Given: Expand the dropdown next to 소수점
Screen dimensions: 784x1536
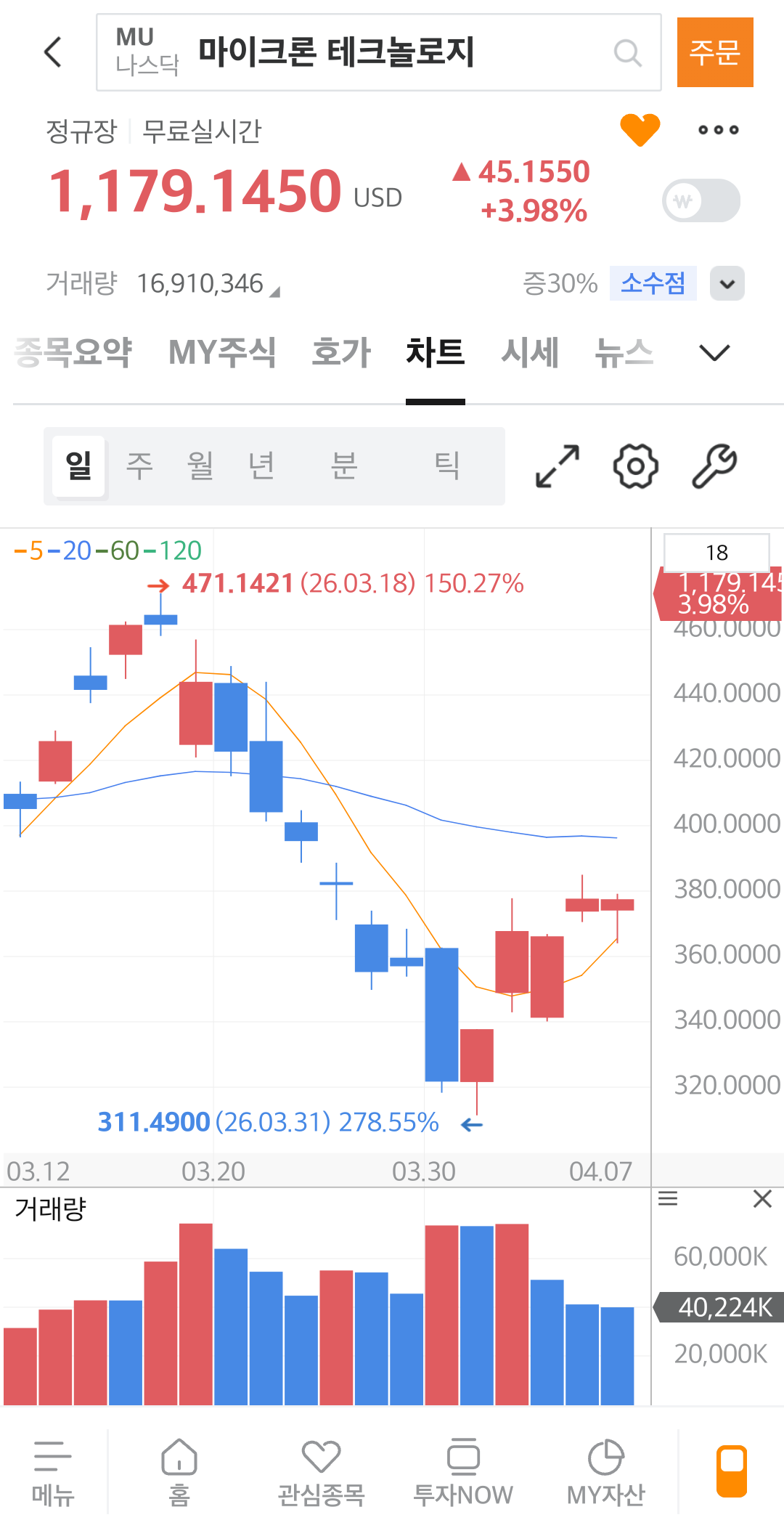Looking at the screenshot, I should coord(727,283).
